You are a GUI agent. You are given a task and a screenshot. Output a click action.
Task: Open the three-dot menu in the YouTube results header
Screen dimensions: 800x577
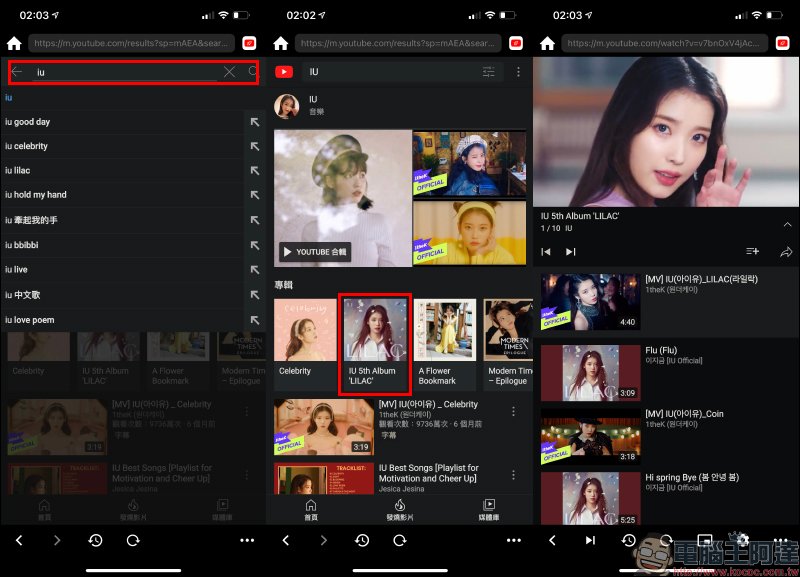(518, 72)
